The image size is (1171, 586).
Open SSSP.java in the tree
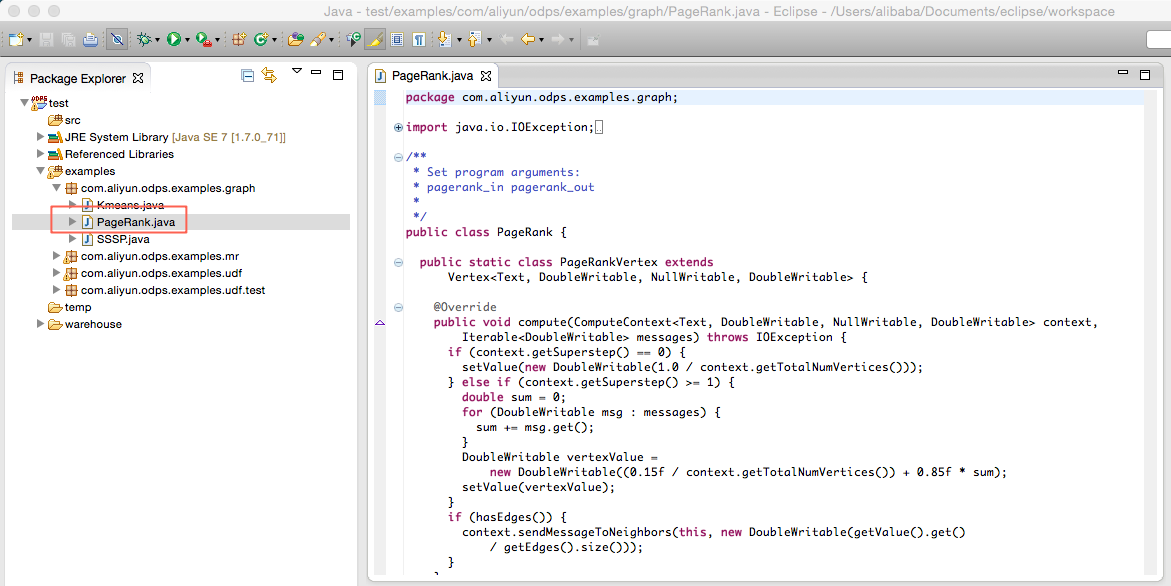(x=123, y=239)
